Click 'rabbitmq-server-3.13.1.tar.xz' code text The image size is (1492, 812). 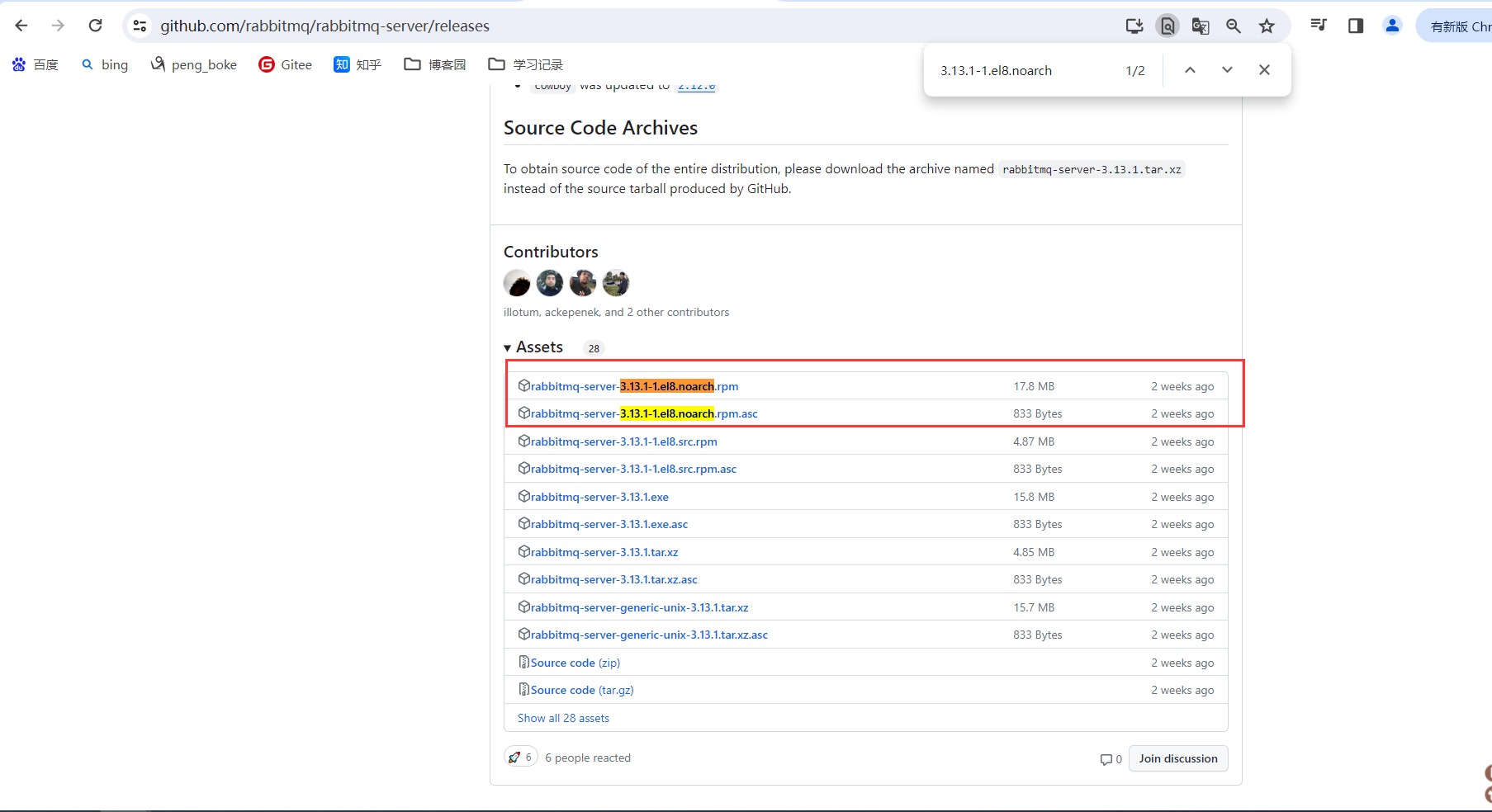pyautogui.click(x=1092, y=169)
